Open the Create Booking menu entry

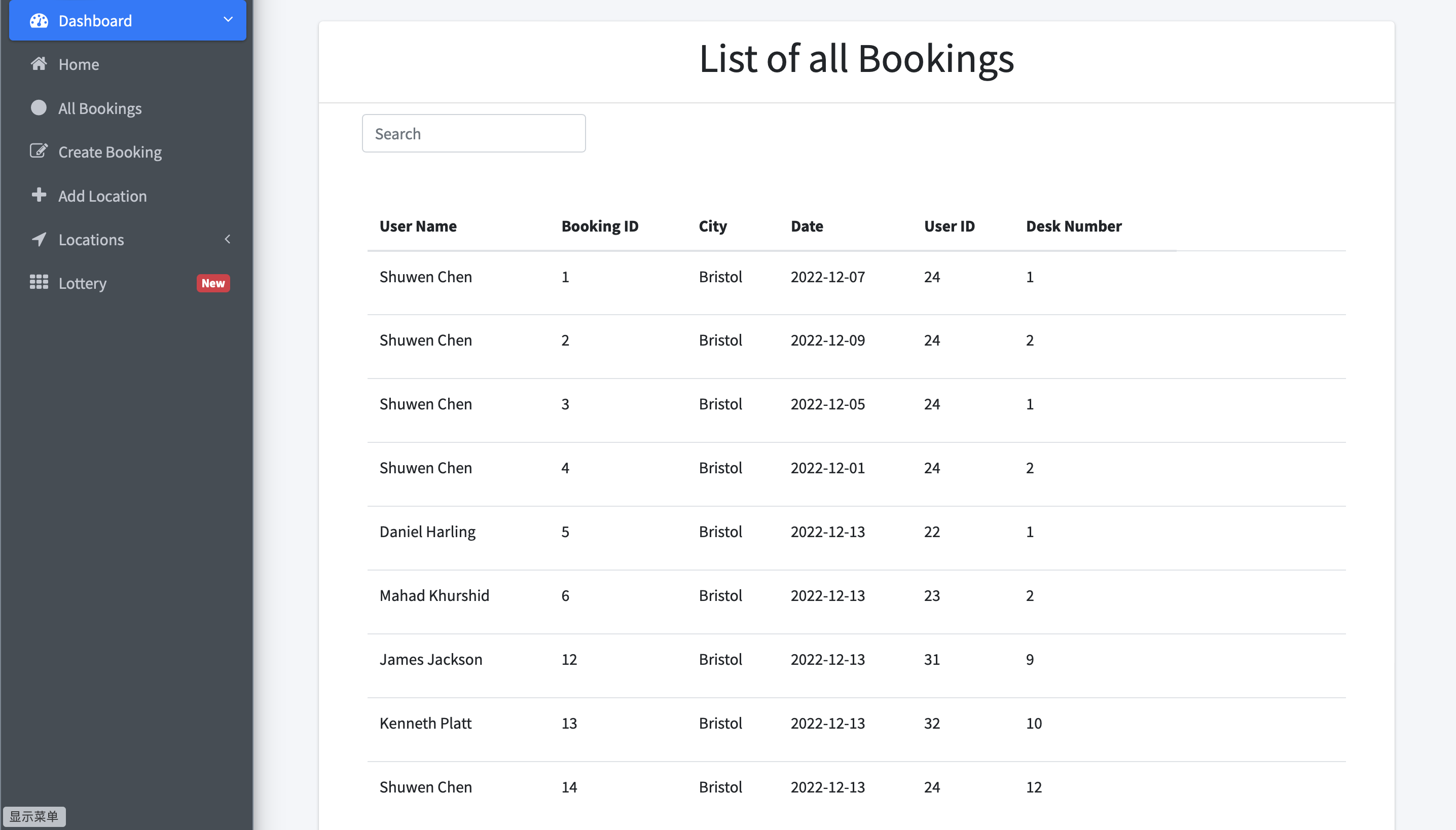click(x=110, y=152)
